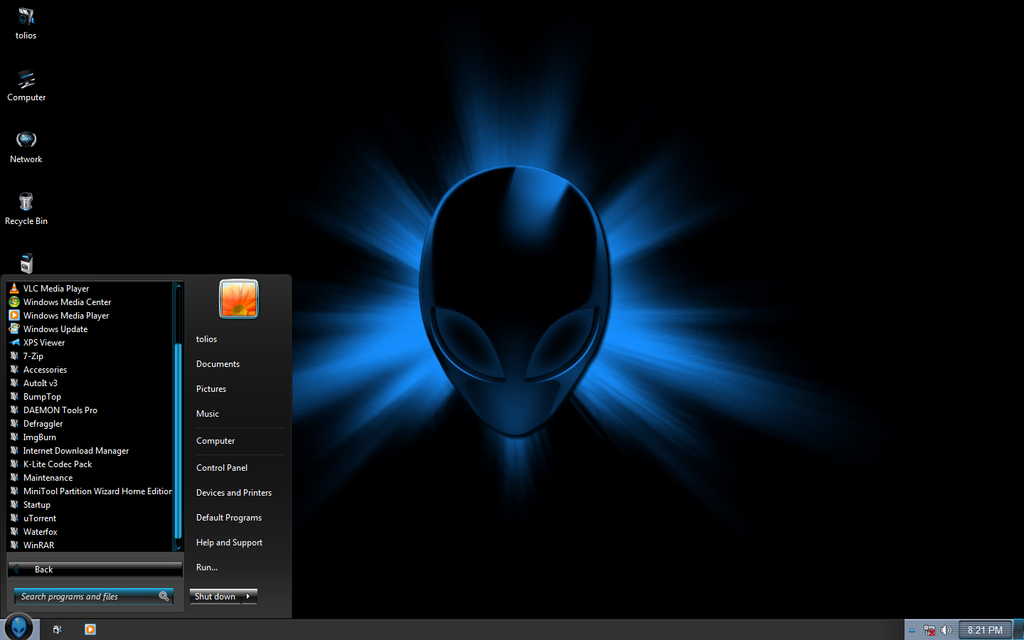Expand the Accessories folder
Image resolution: width=1024 pixels, height=640 pixels.
coord(48,369)
